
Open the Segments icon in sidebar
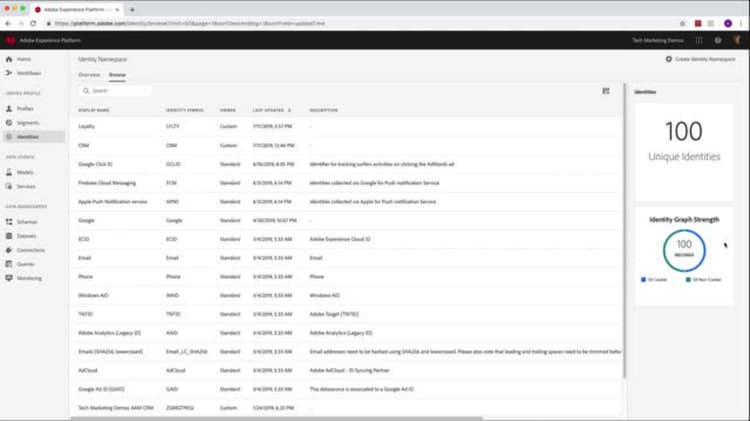[9, 123]
